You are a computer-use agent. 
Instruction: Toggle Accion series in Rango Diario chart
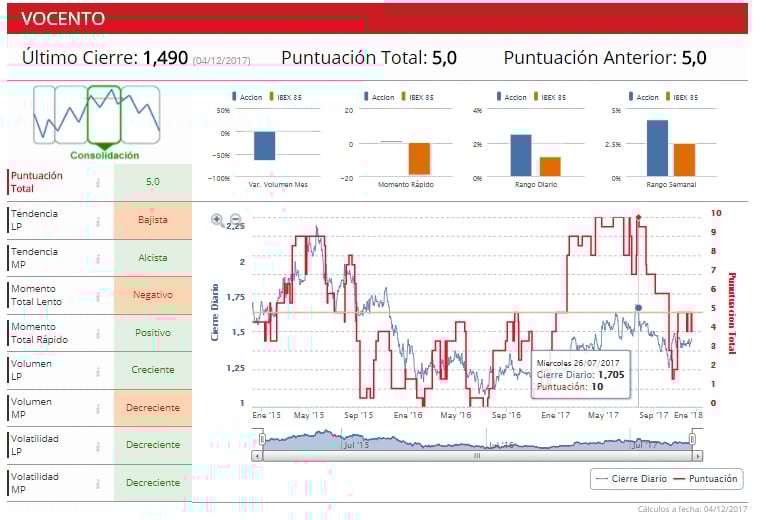coord(511,97)
